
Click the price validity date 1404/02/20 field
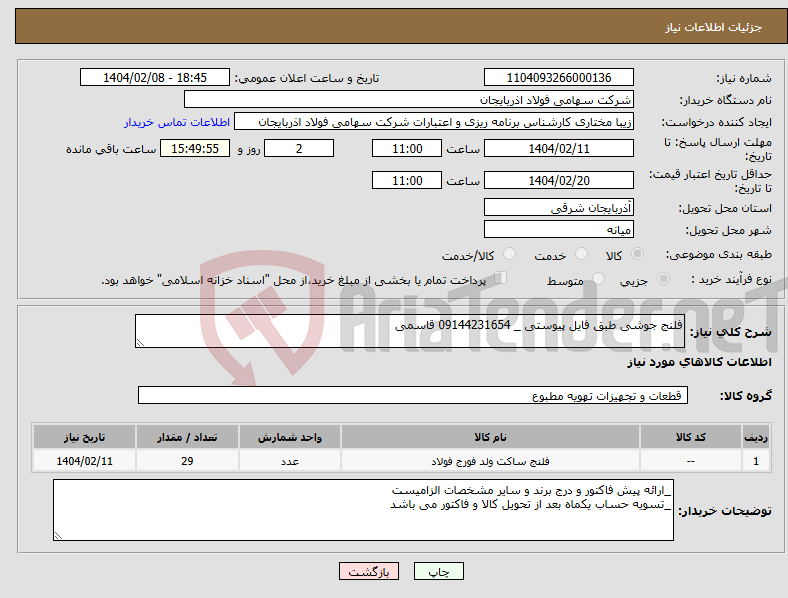(x=558, y=180)
